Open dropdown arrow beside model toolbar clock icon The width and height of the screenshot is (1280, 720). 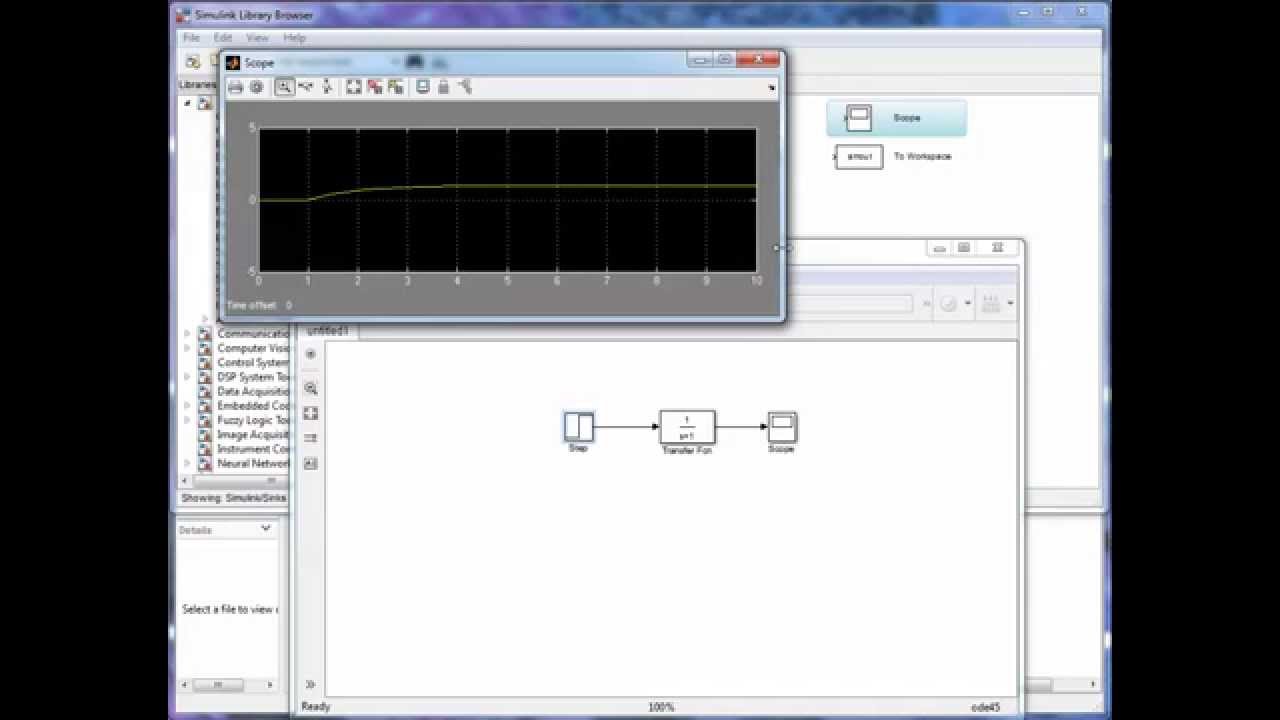tap(967, 303)
